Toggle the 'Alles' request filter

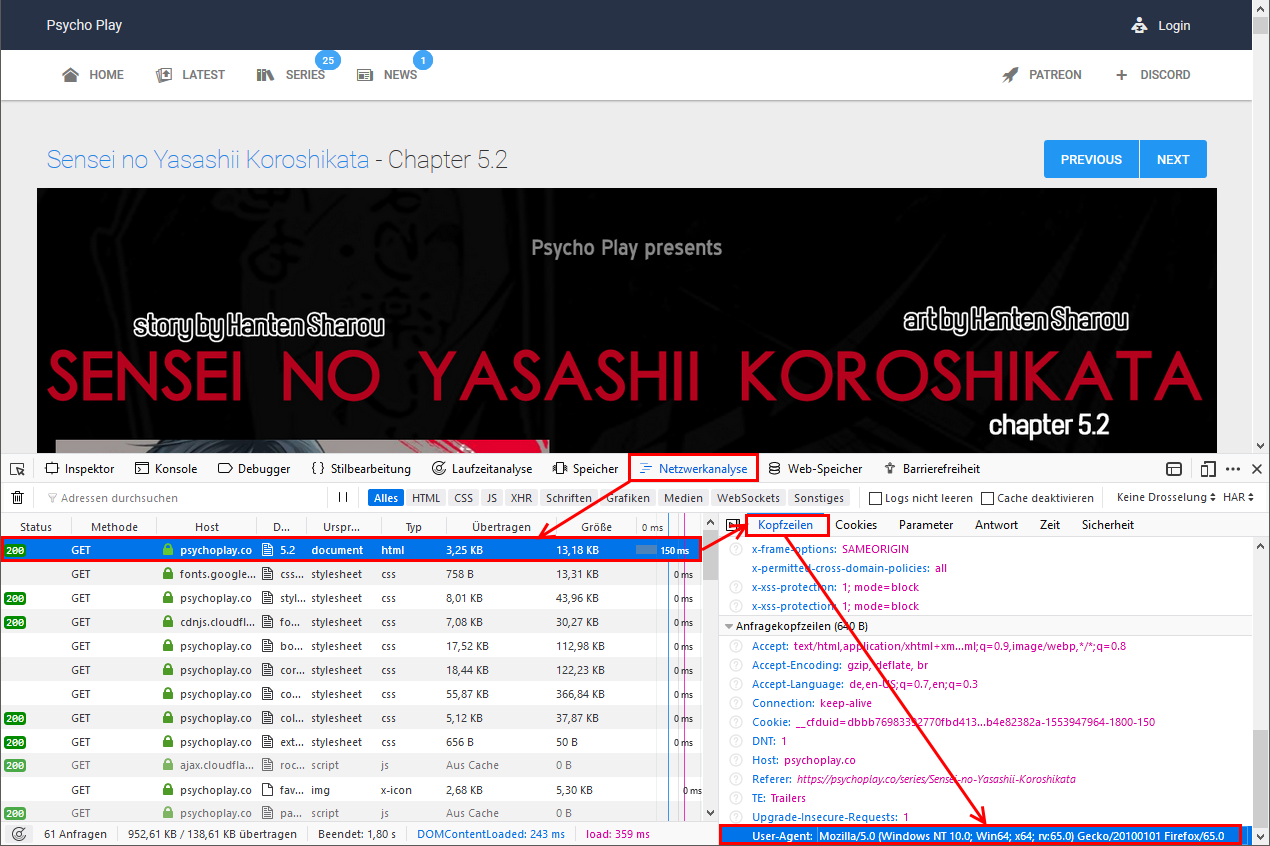point(386,498)
